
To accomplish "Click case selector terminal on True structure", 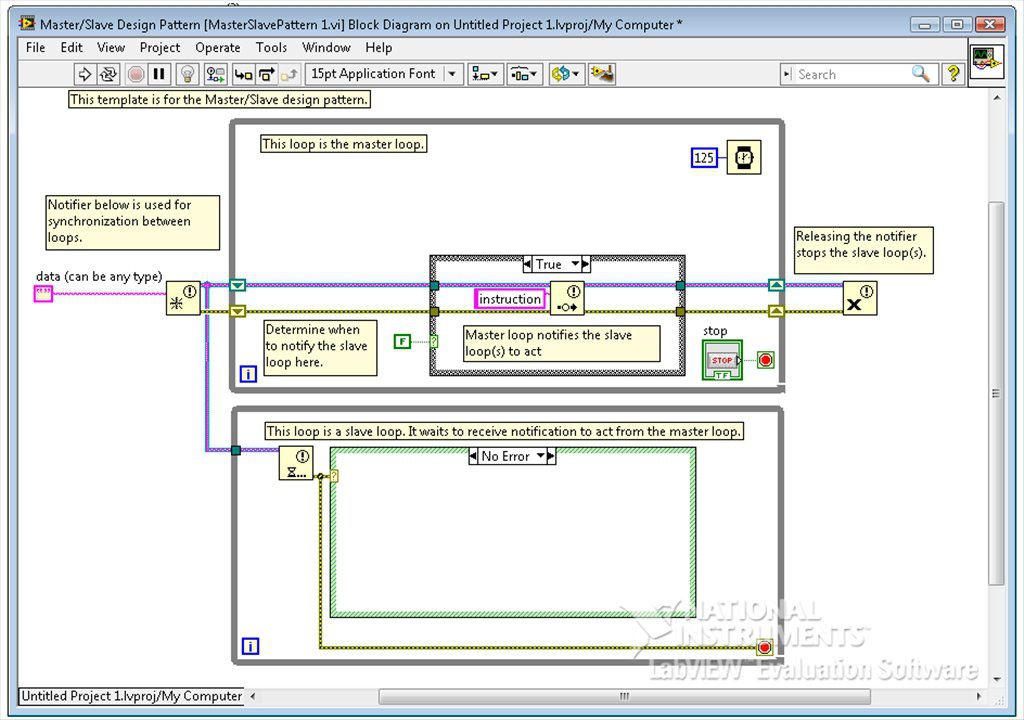I will point(434,341).
